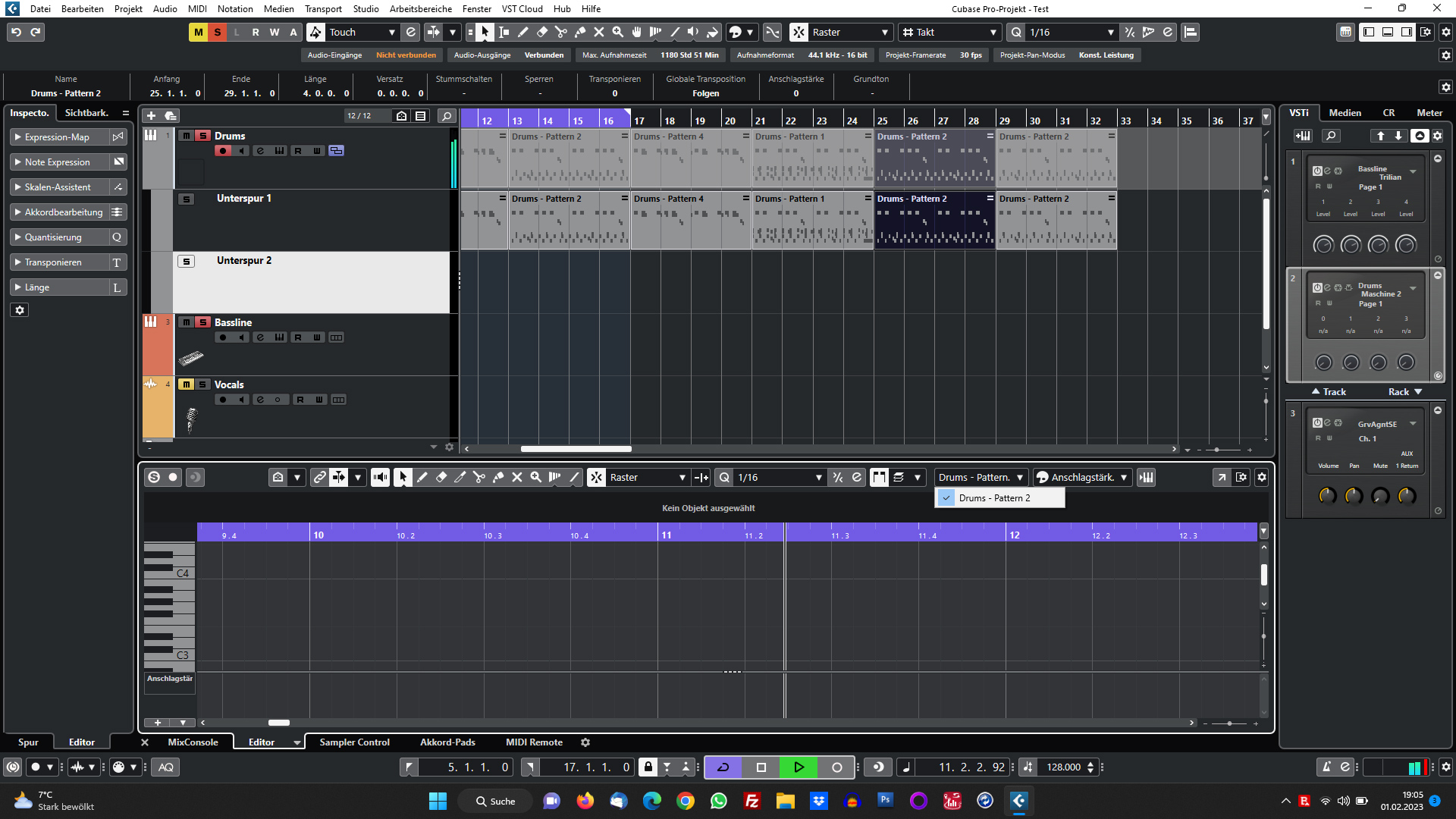Click the Stop button in the transport bar
This screenshot has height=819, width=1456.
(761, 767)
